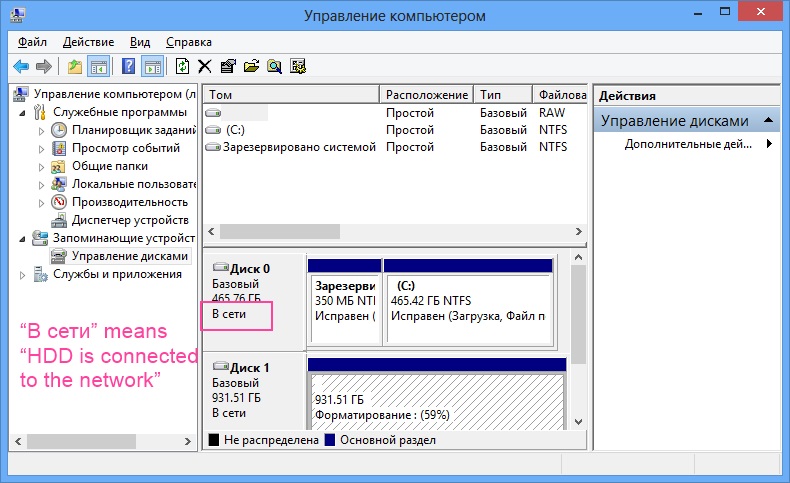Click the magnifier search toolbar icon
Viewport: 790px width, 483px height.
point(275,66)
